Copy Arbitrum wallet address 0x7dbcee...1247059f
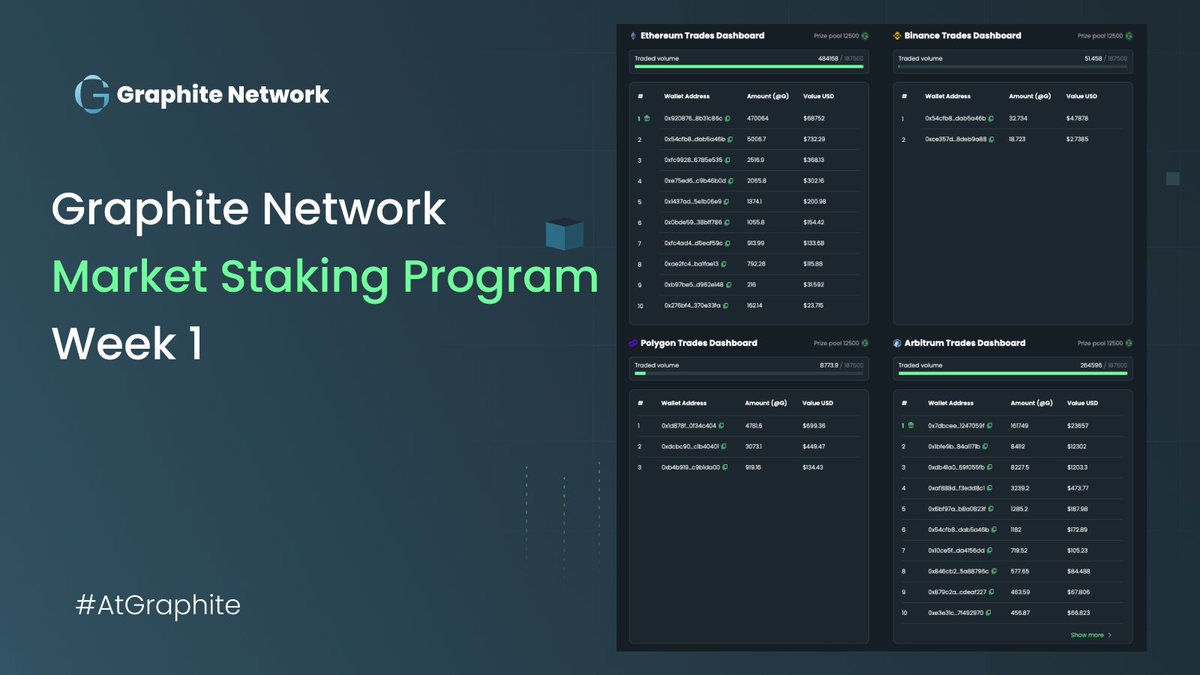 point(989,426)
